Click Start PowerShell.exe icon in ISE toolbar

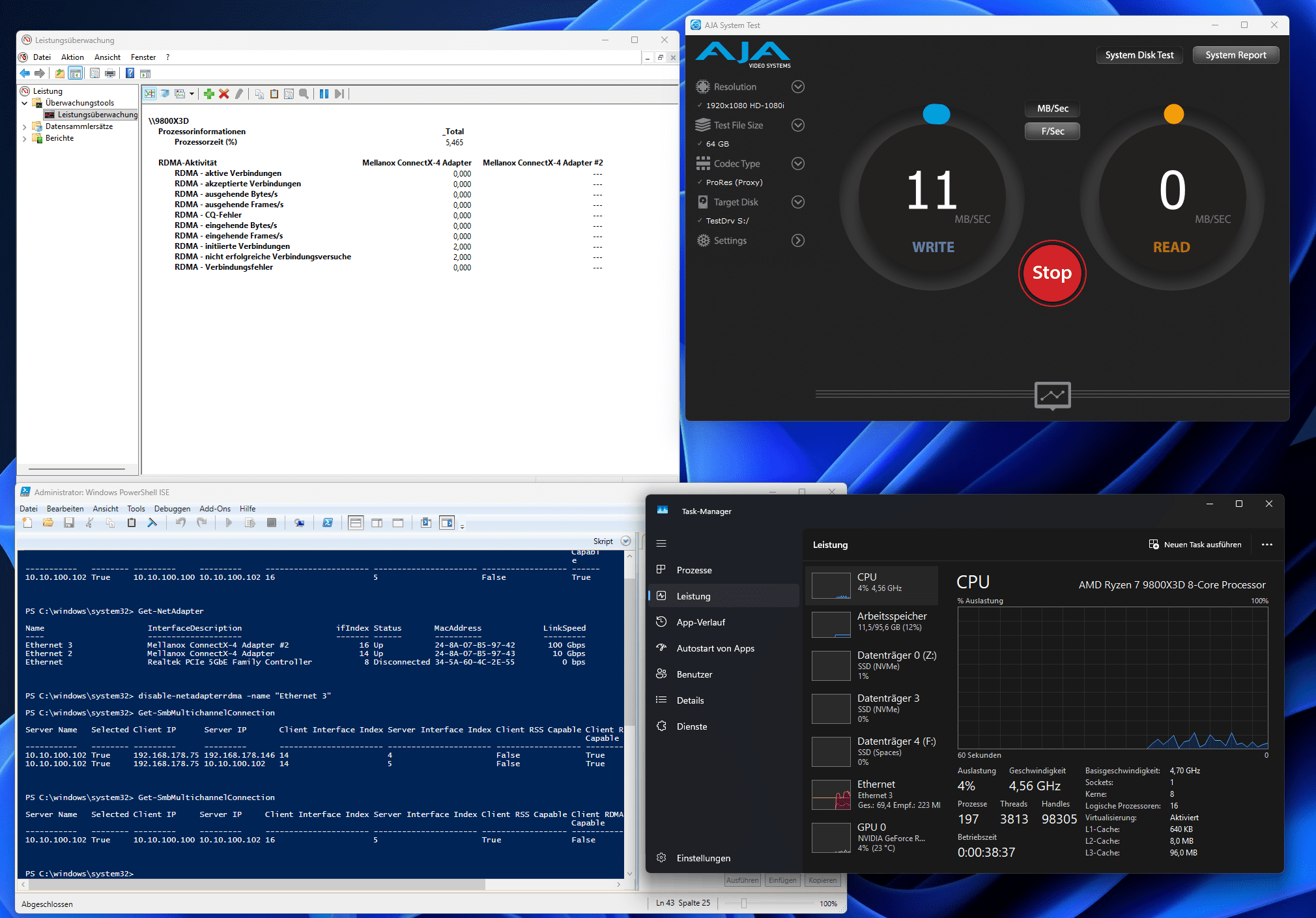(328, 523)
